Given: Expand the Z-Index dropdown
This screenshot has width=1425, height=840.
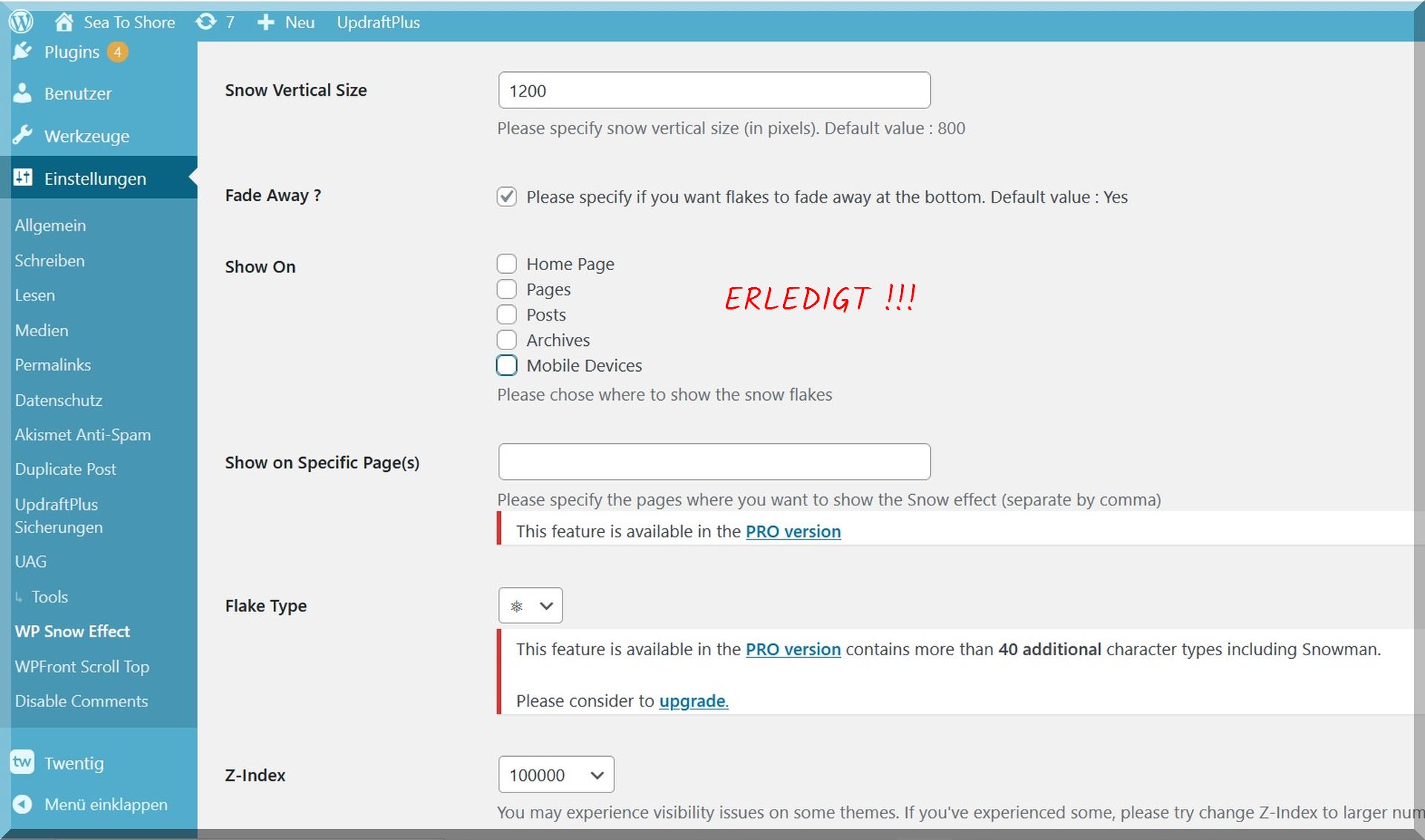Looking at the screenshot, I should pos(556,775).
